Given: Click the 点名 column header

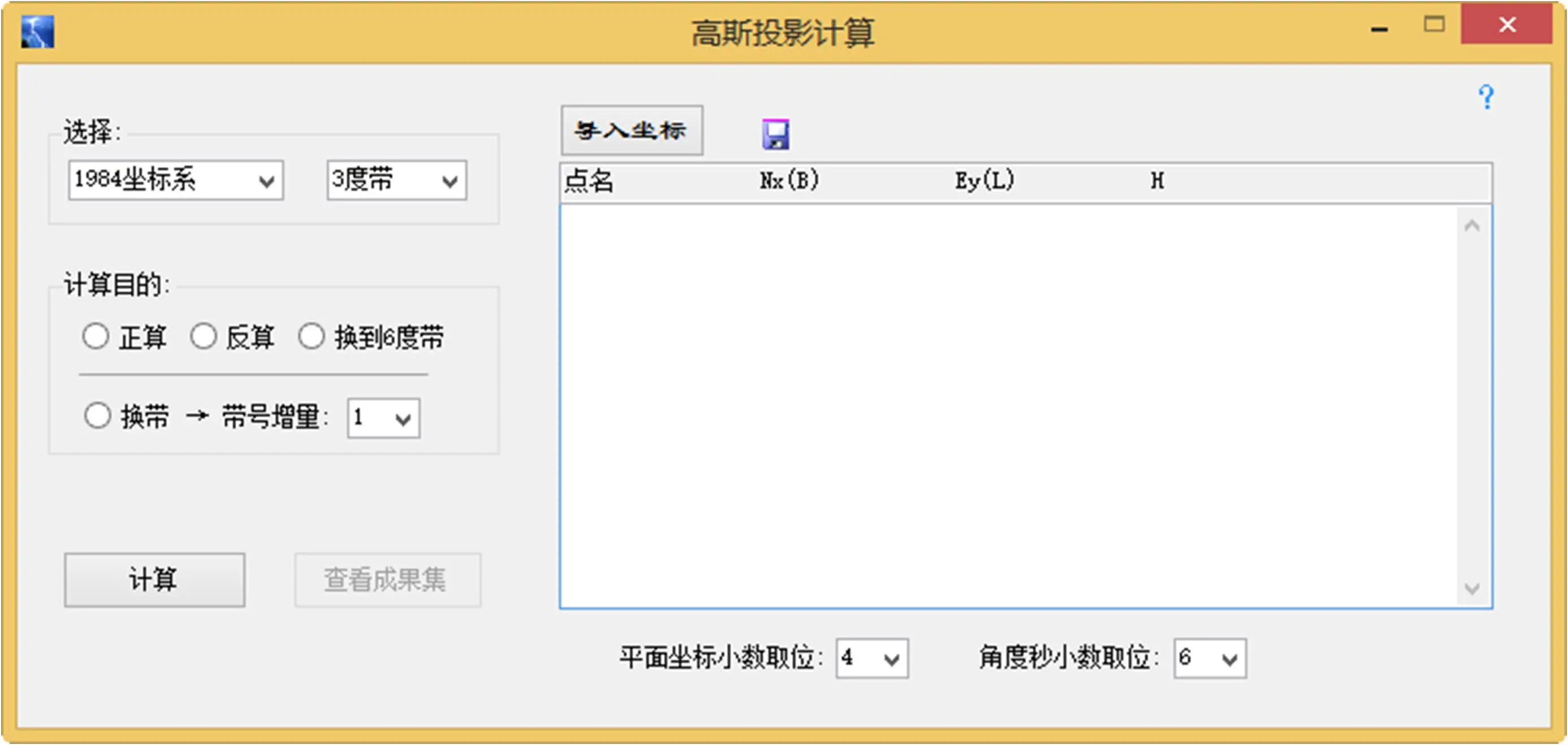Looking at the screenshot, I should pos(588,181).
